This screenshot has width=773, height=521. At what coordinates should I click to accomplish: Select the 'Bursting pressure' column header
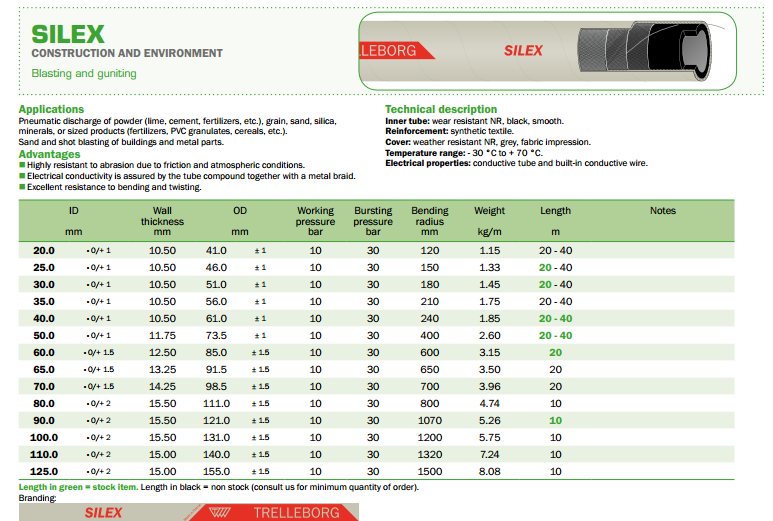(x=373, y=221)
